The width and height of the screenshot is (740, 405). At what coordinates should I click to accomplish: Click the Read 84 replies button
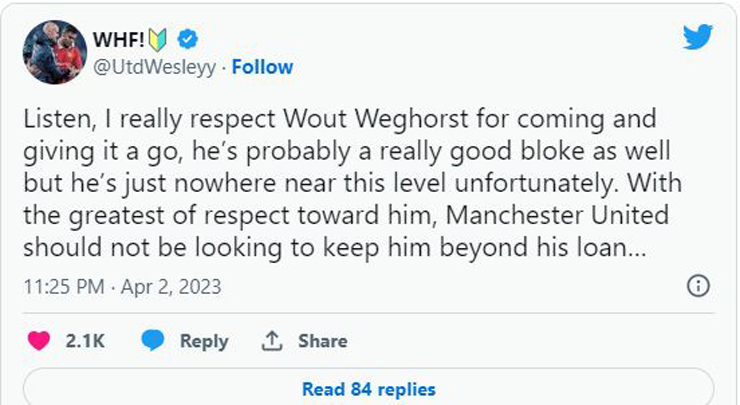click(x=368, y=389)
